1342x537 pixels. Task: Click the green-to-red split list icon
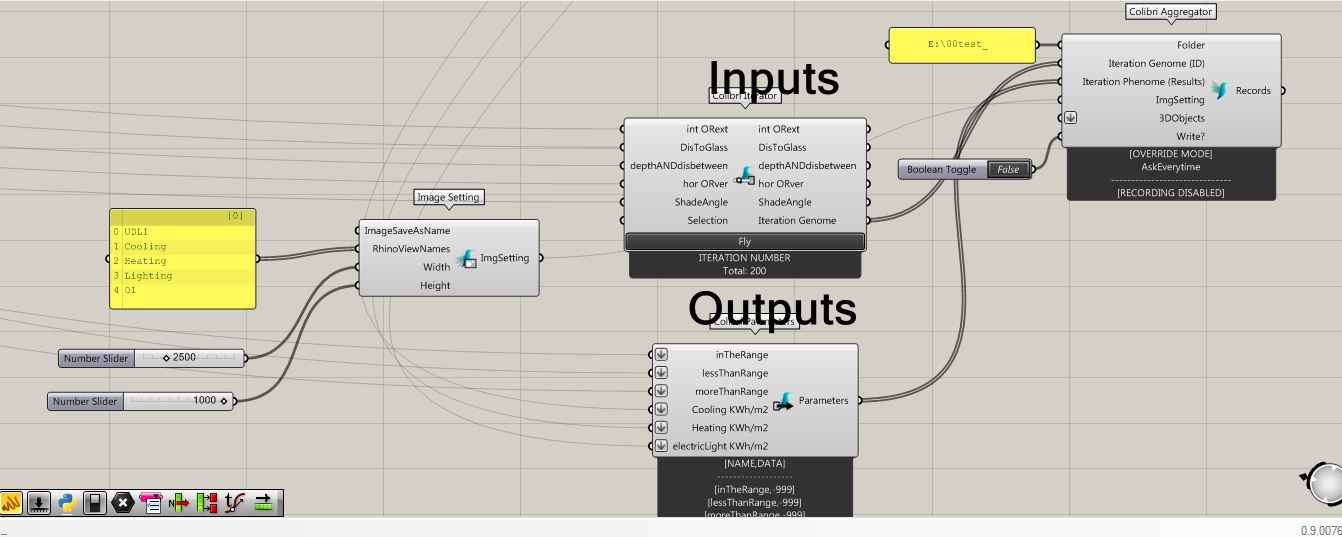pos(207,503)
